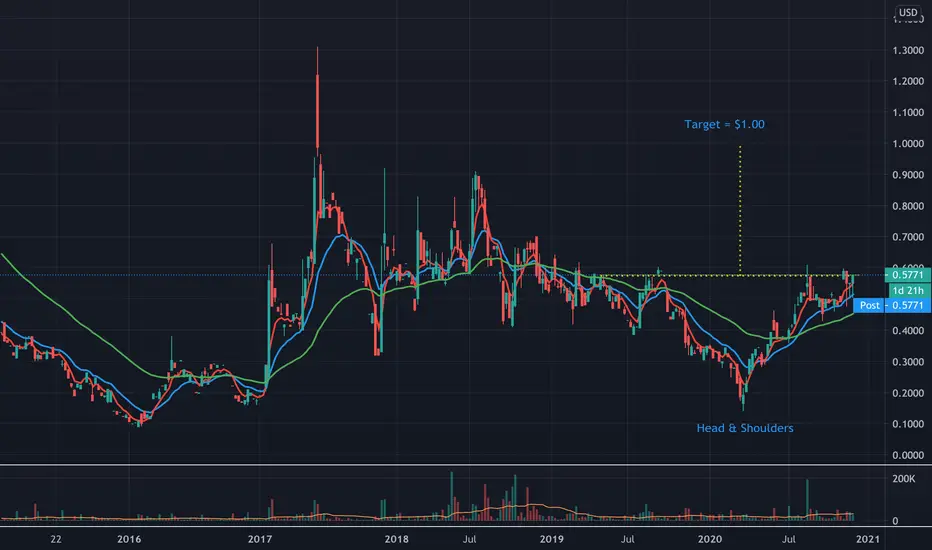Image resolution: width=932 pixels, height=550 pixels.
Task: Click the 1d 21h countdown label
Action: pyautogui.click(x=909, y=290)
